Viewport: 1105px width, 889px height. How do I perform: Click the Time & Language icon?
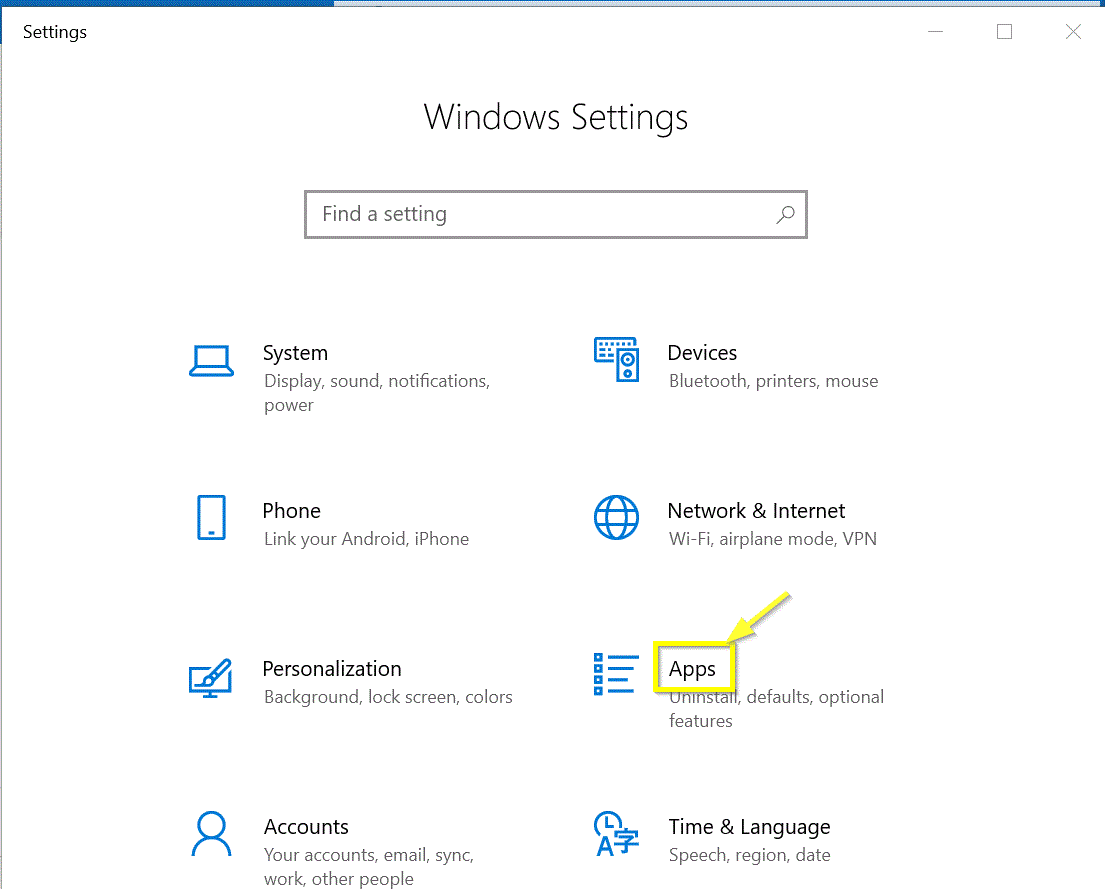[x=617, y=834]
